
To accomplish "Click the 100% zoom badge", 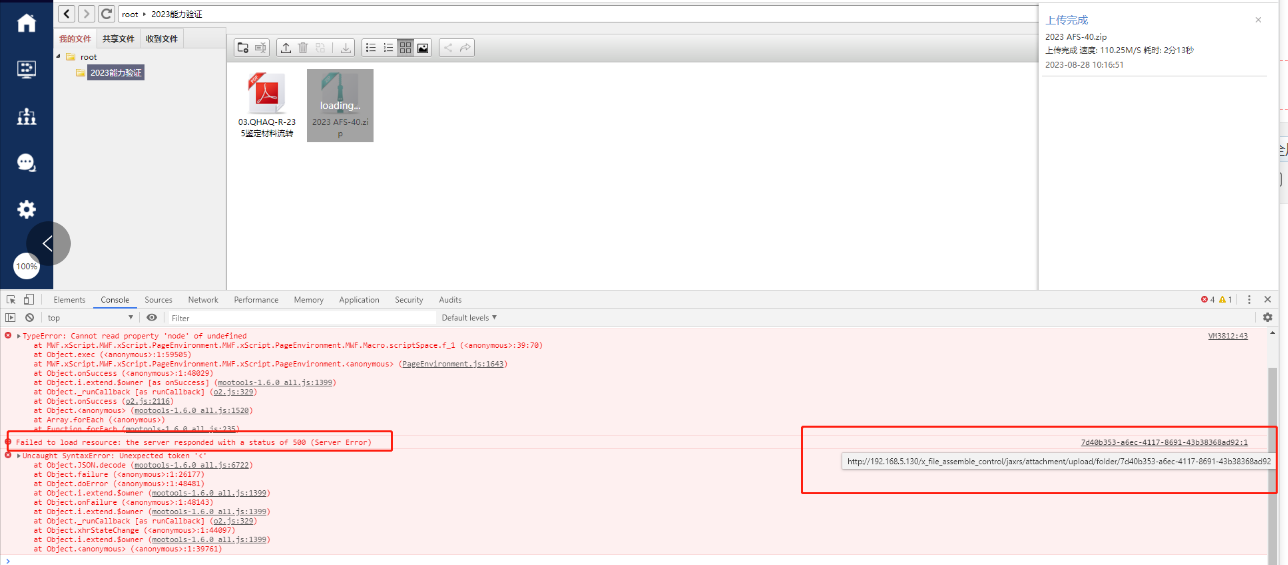I will pyautogui.click(x=26, y=267).
